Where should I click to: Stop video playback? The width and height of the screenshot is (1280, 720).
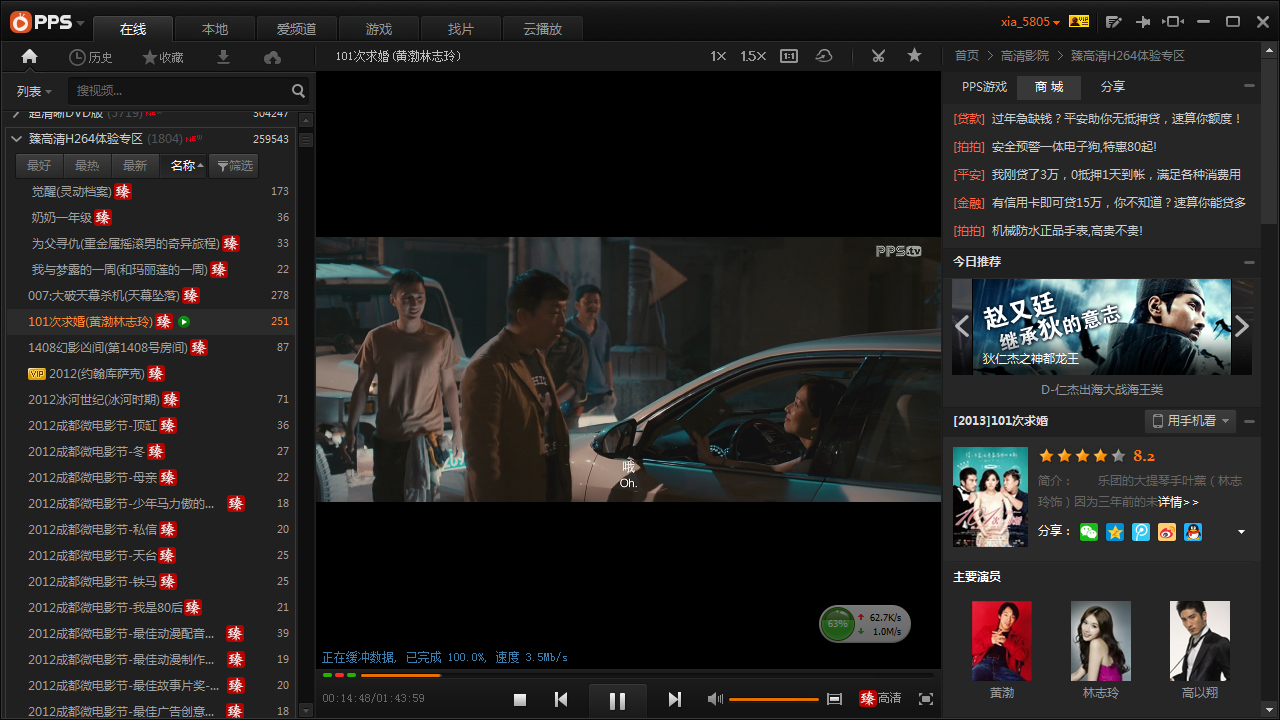point(520,700)
